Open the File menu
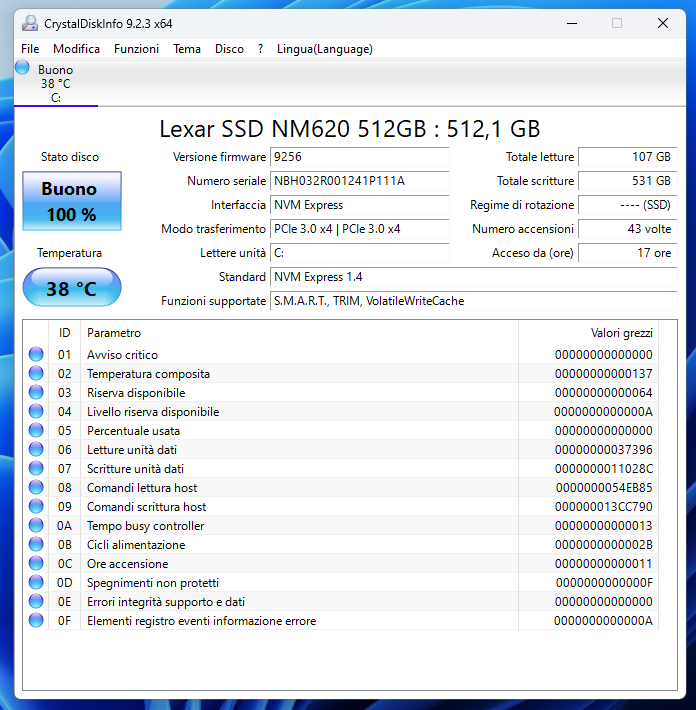The width and height of the screenshot is (696, 710). pyautogui.click(x=30, y=49)
